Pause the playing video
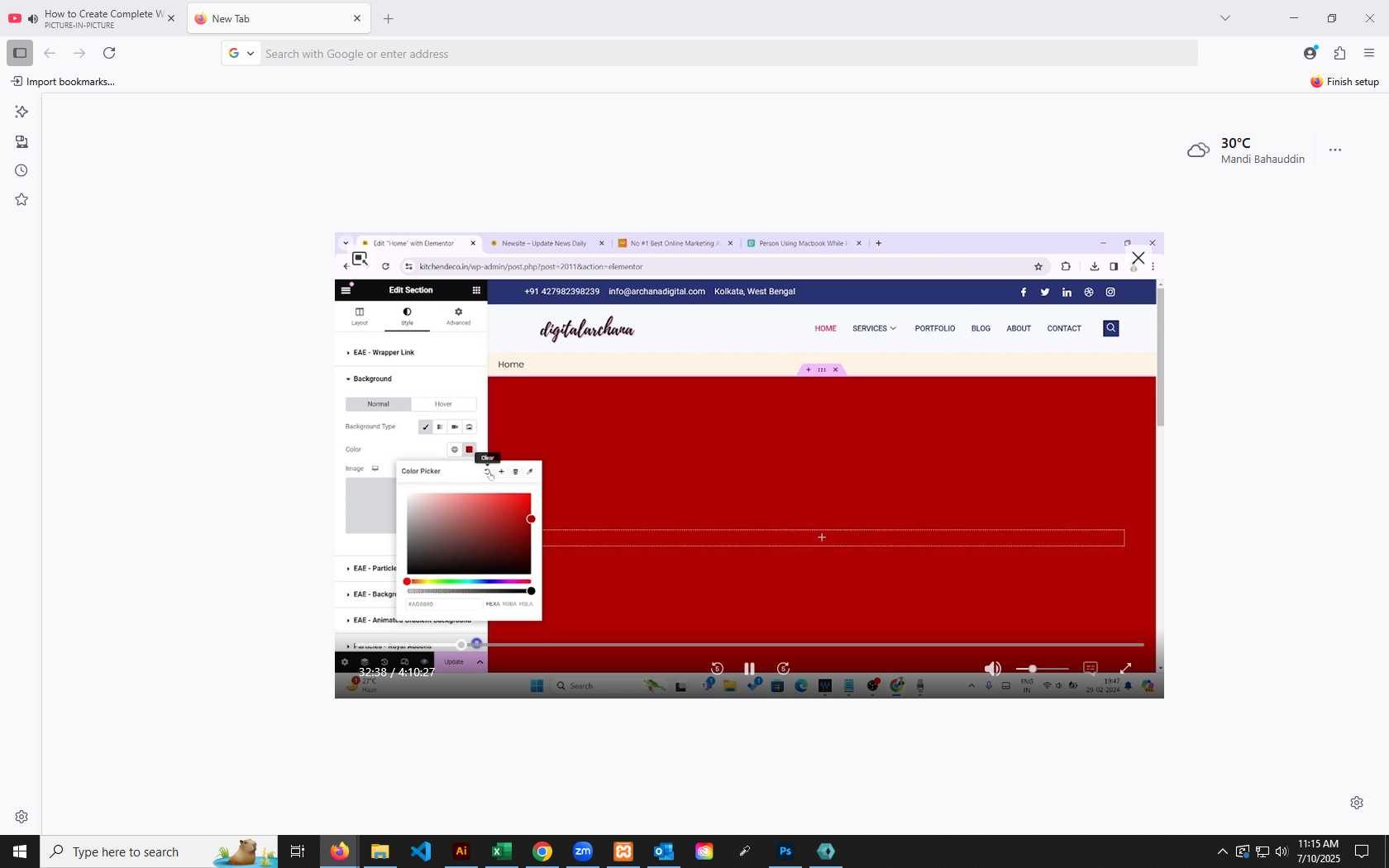Viewport: 1389px width, 868px height. tap(749, 668)
